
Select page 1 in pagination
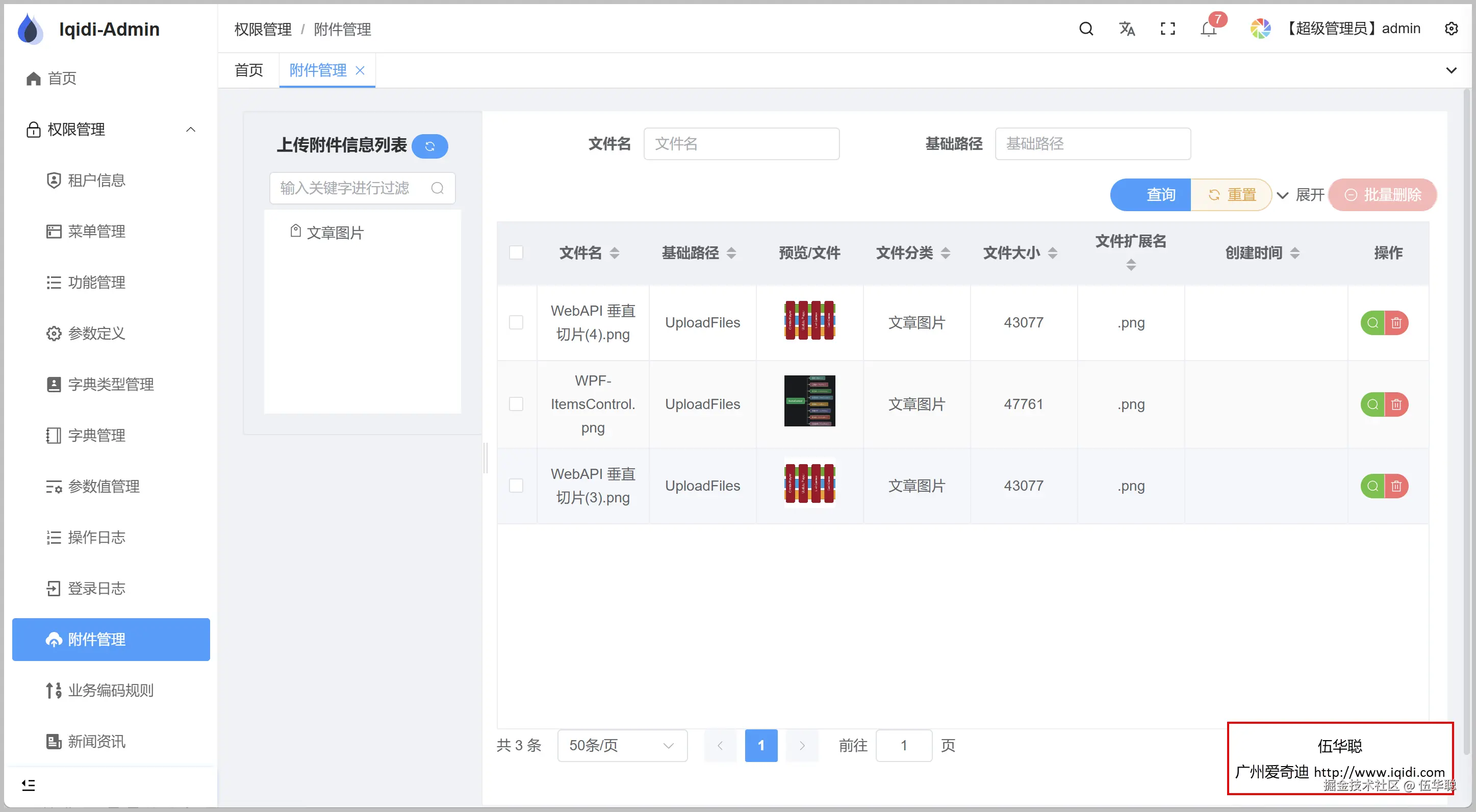[761, 746]
